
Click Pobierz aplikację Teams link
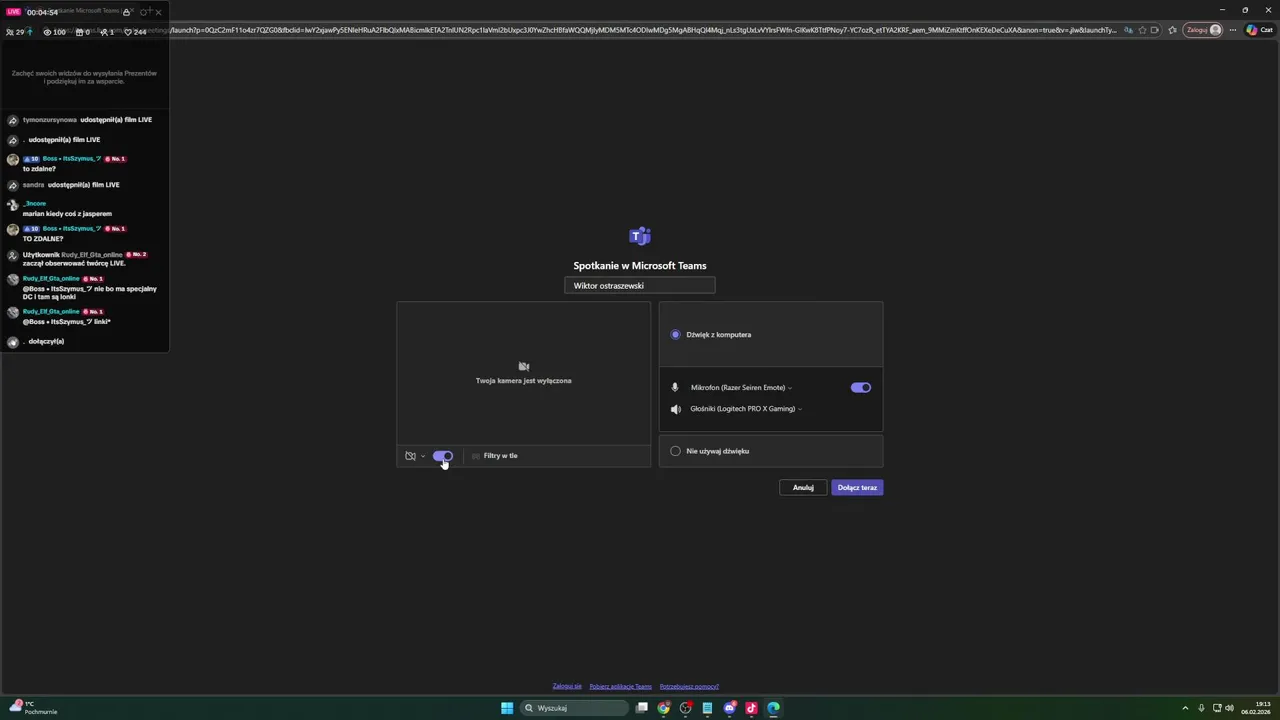pyautogui.click(x=620, y=686)
